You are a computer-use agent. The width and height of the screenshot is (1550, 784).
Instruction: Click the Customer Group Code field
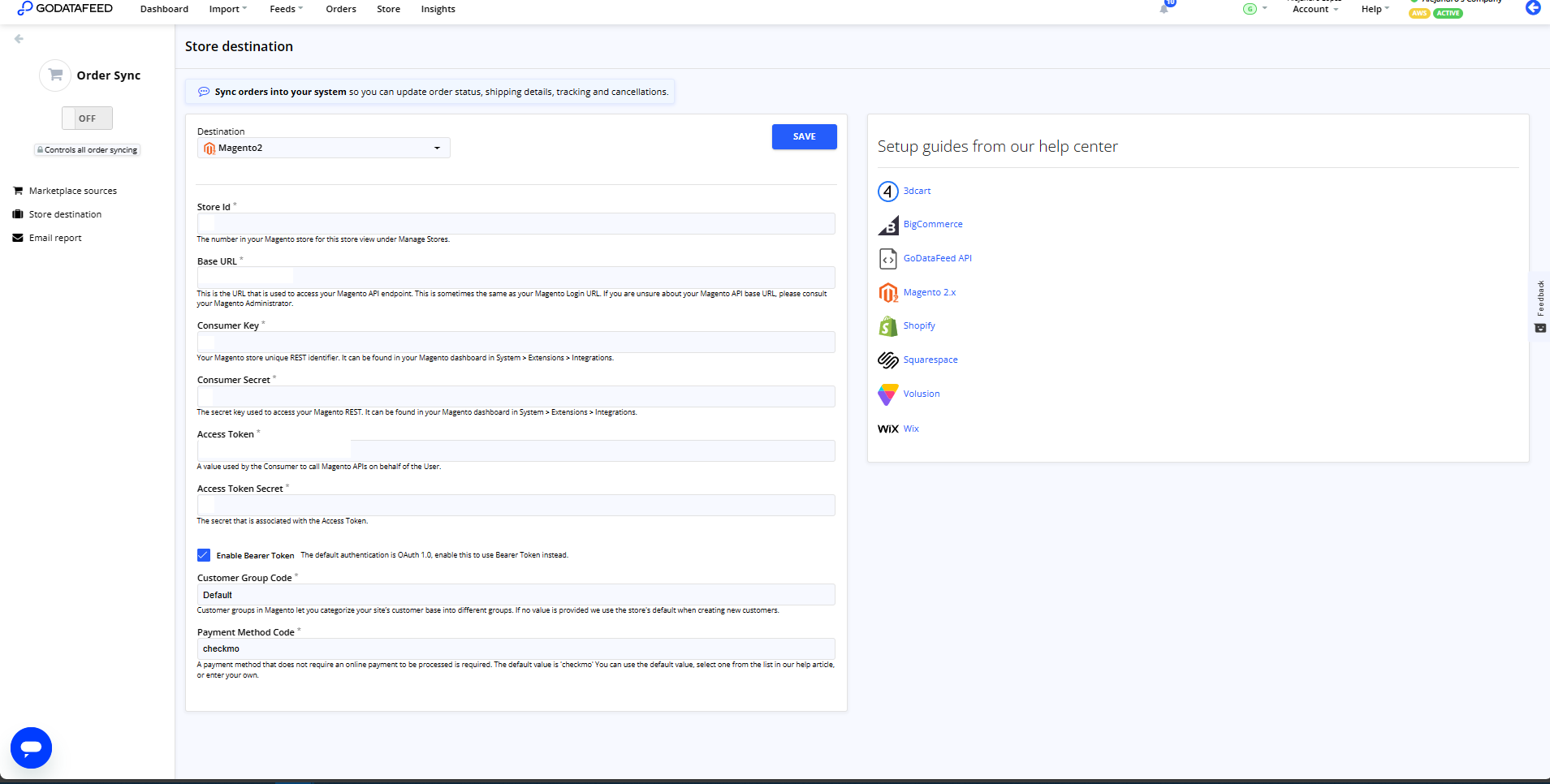(x=516, y=595)
